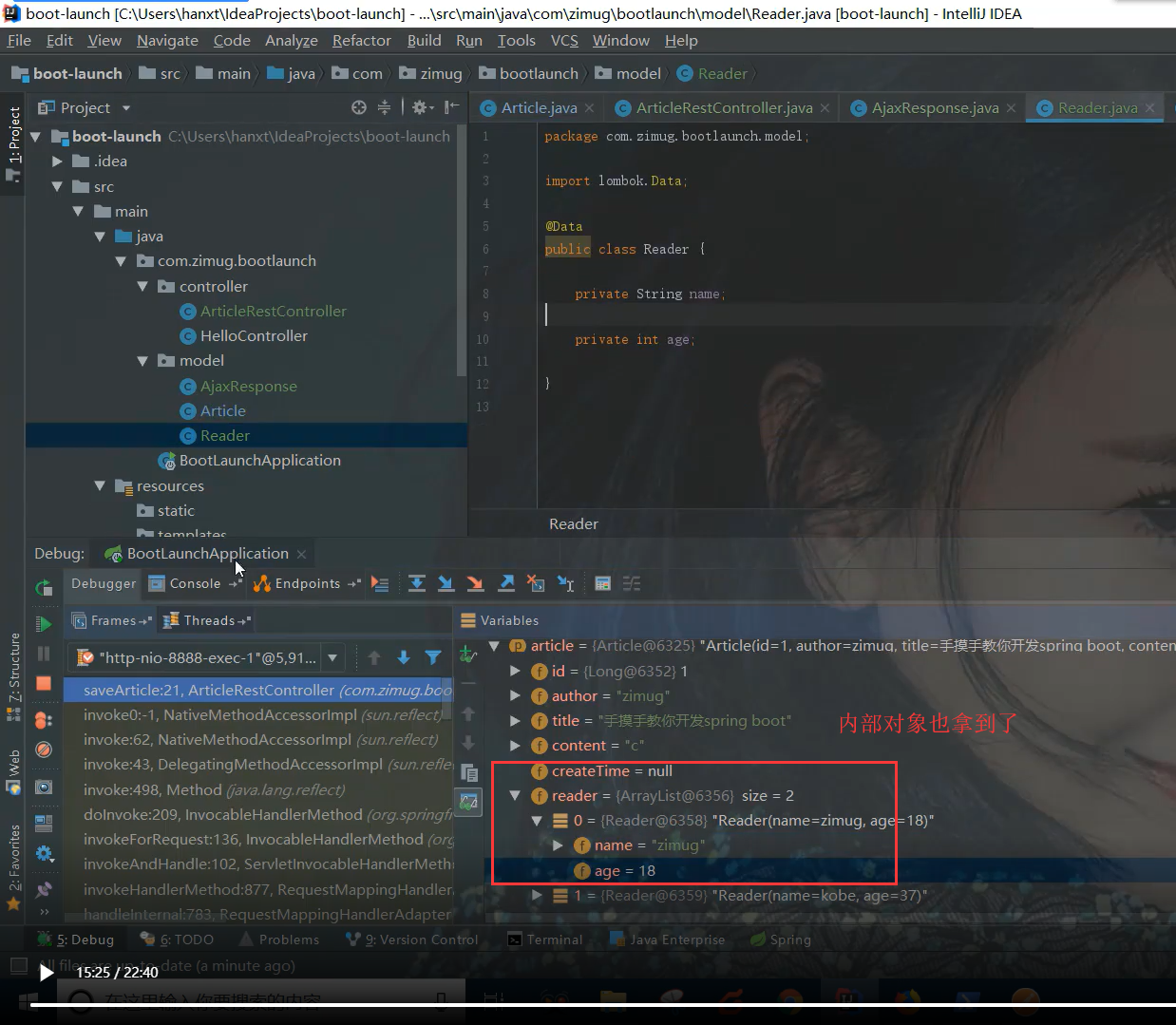Click Trace Current Stream Chain icon
This screenshot has height=1025, width=1176.
(x=632, y=583)
